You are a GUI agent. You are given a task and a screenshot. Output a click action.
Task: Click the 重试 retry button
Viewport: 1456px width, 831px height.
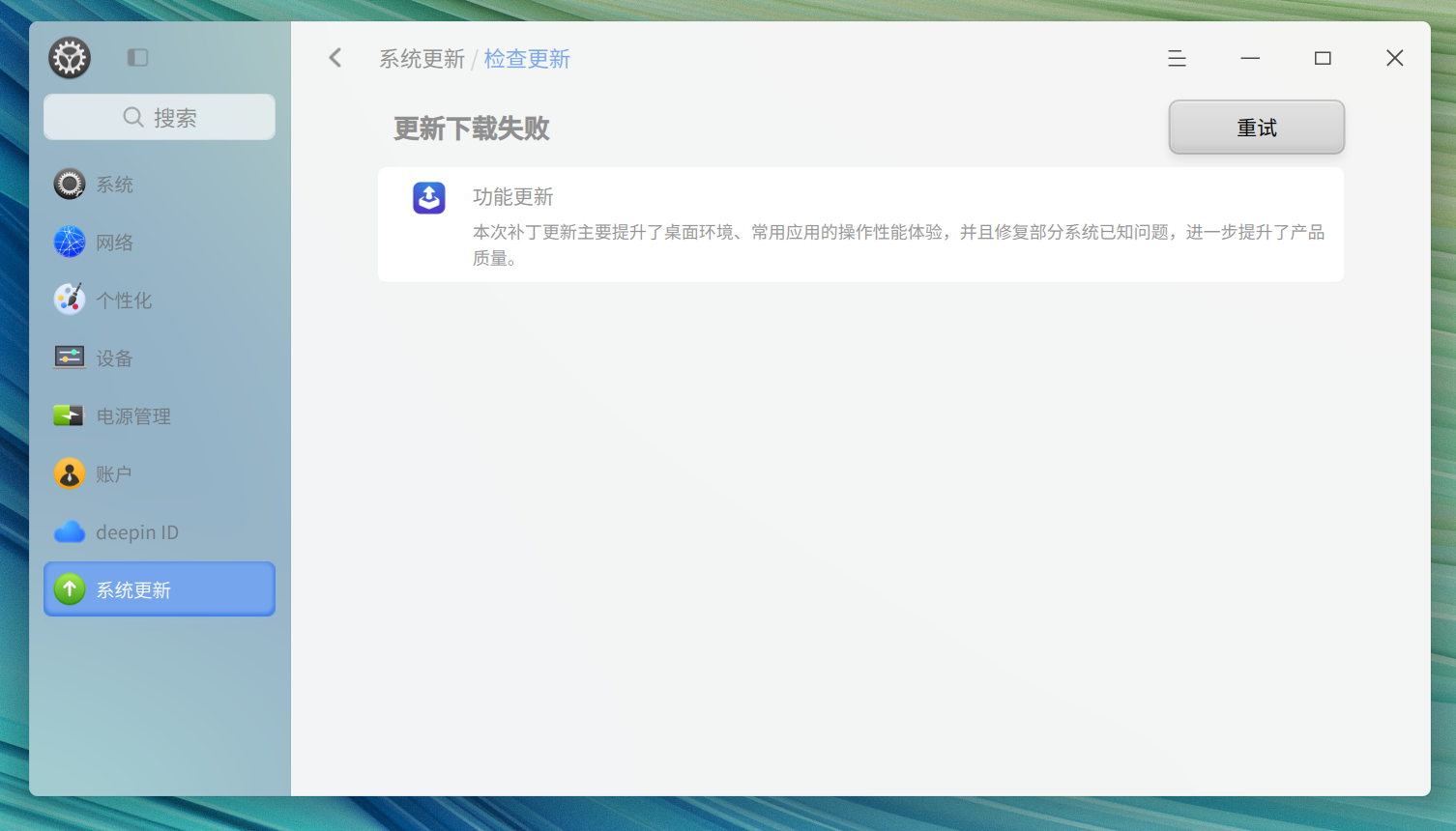point(1257,127)
